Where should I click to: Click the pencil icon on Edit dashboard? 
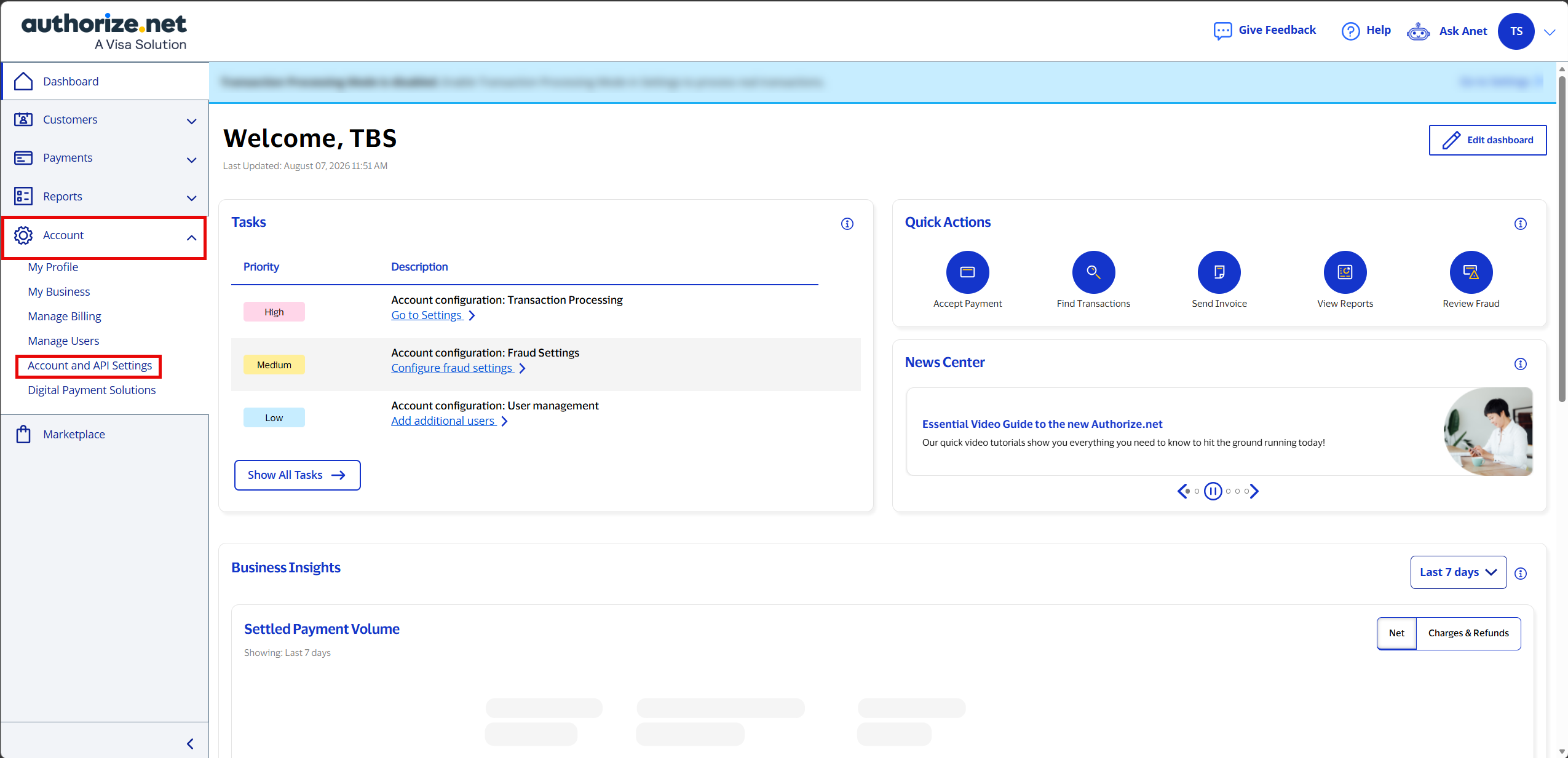[x=1451, y=140]
